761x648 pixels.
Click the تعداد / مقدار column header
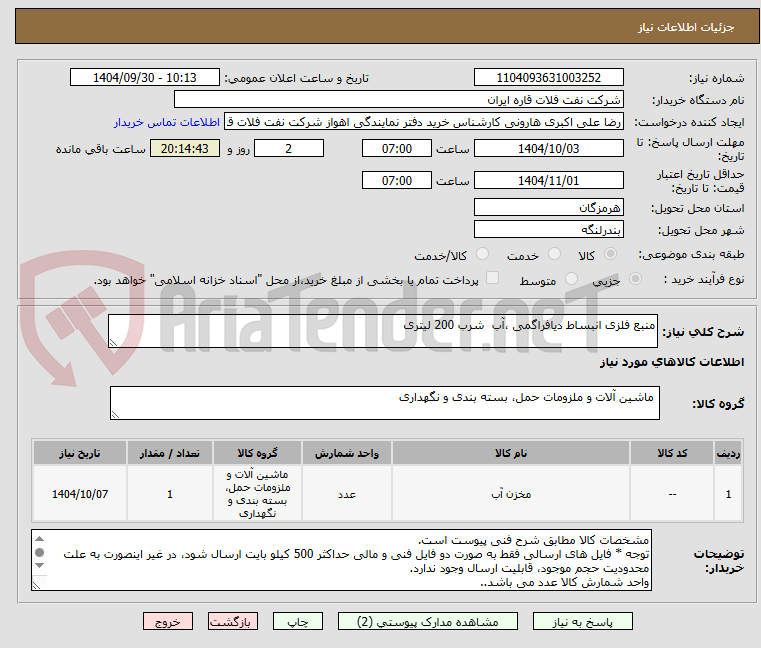[x=170, y=453]
